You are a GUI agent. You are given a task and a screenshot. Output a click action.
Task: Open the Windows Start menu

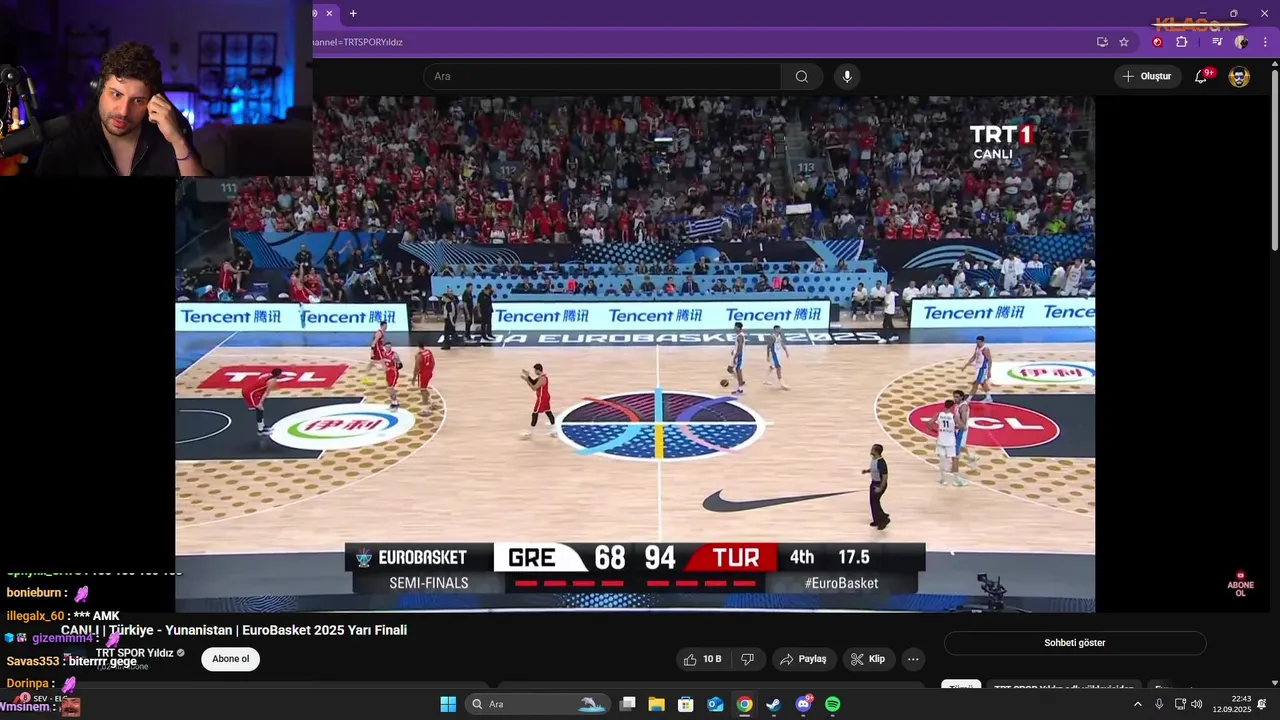(x=448, y=704)
